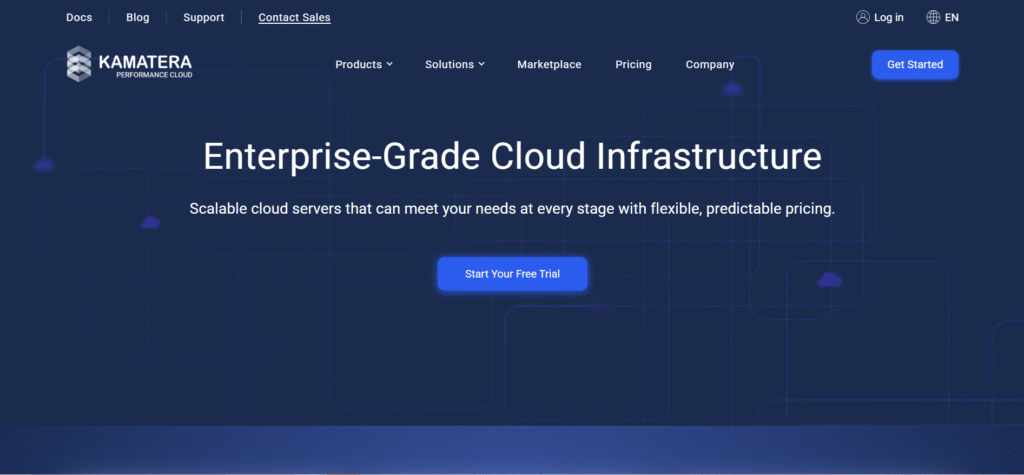Click the Enterprise-Grade Cloud Infrastructure headline
1024x475 pixels.
[512, 157]
